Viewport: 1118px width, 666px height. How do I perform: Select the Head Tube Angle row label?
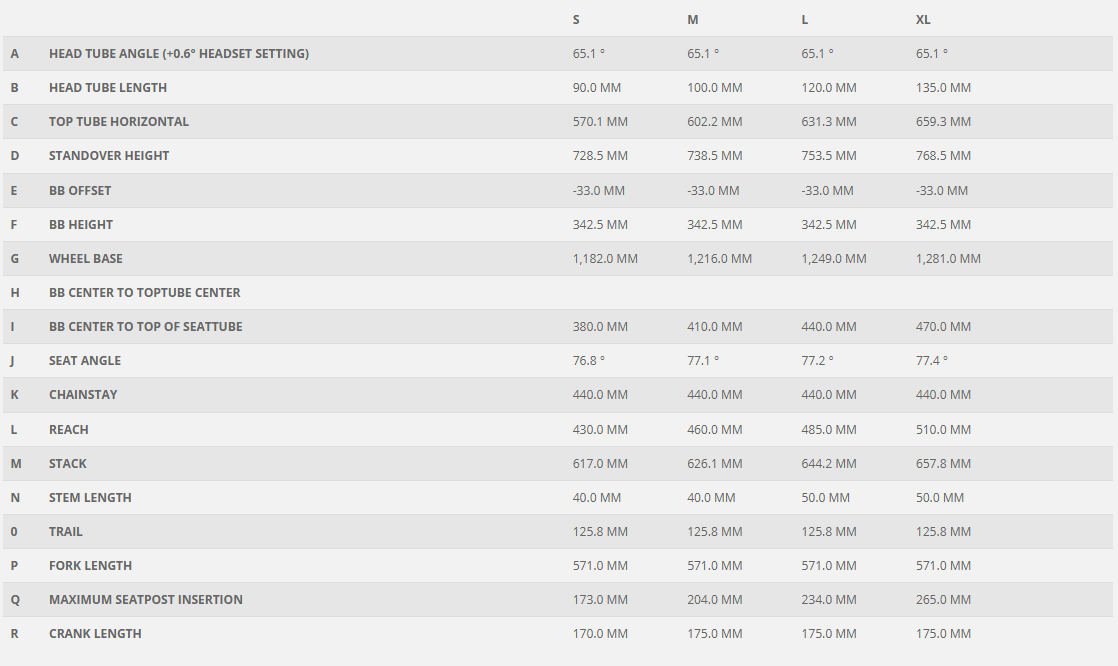coord(178,54)
